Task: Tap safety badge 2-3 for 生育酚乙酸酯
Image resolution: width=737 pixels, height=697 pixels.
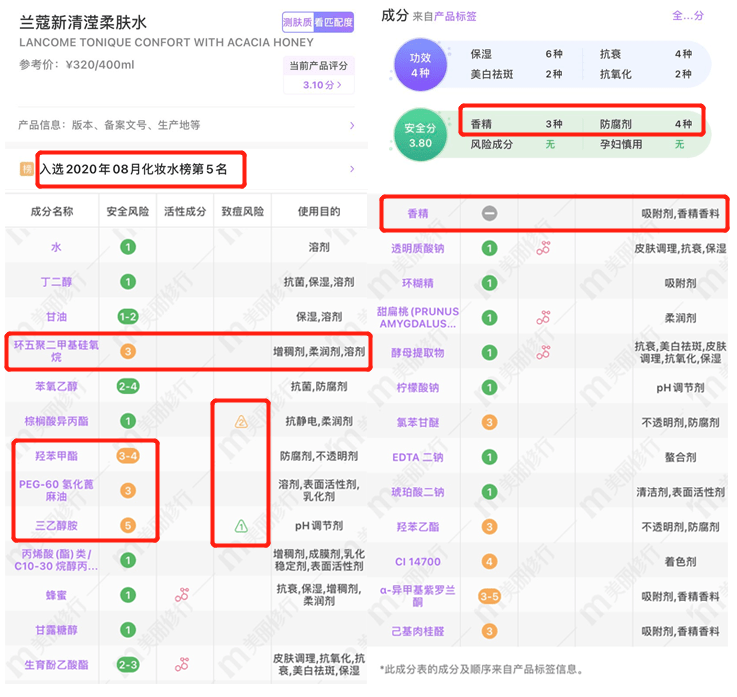Action: 128,665
